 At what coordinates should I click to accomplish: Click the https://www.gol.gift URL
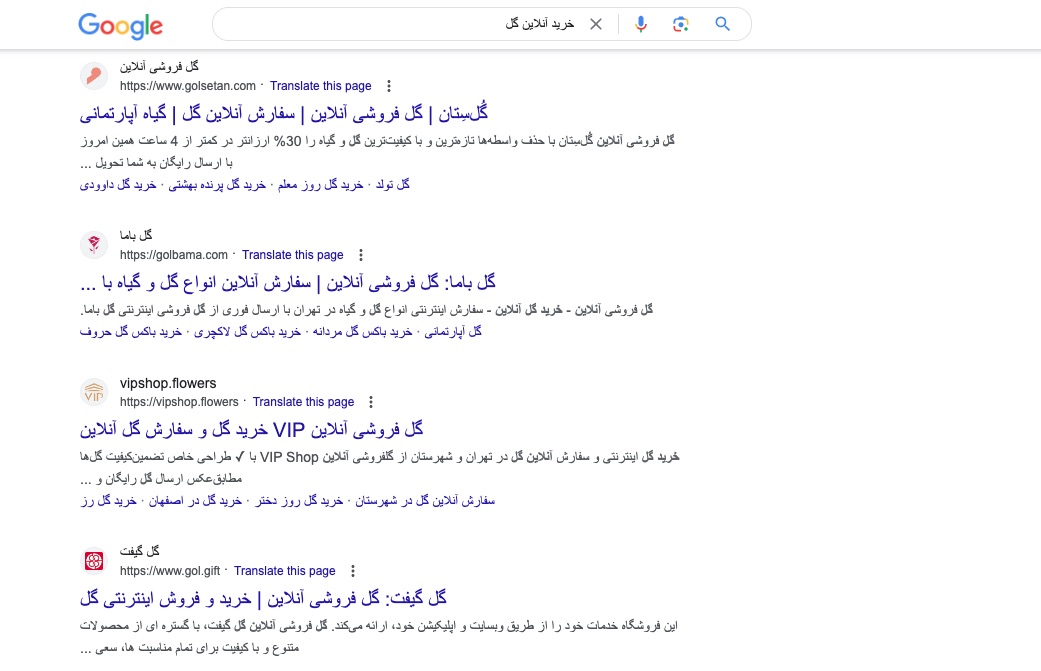coord(170,571)
